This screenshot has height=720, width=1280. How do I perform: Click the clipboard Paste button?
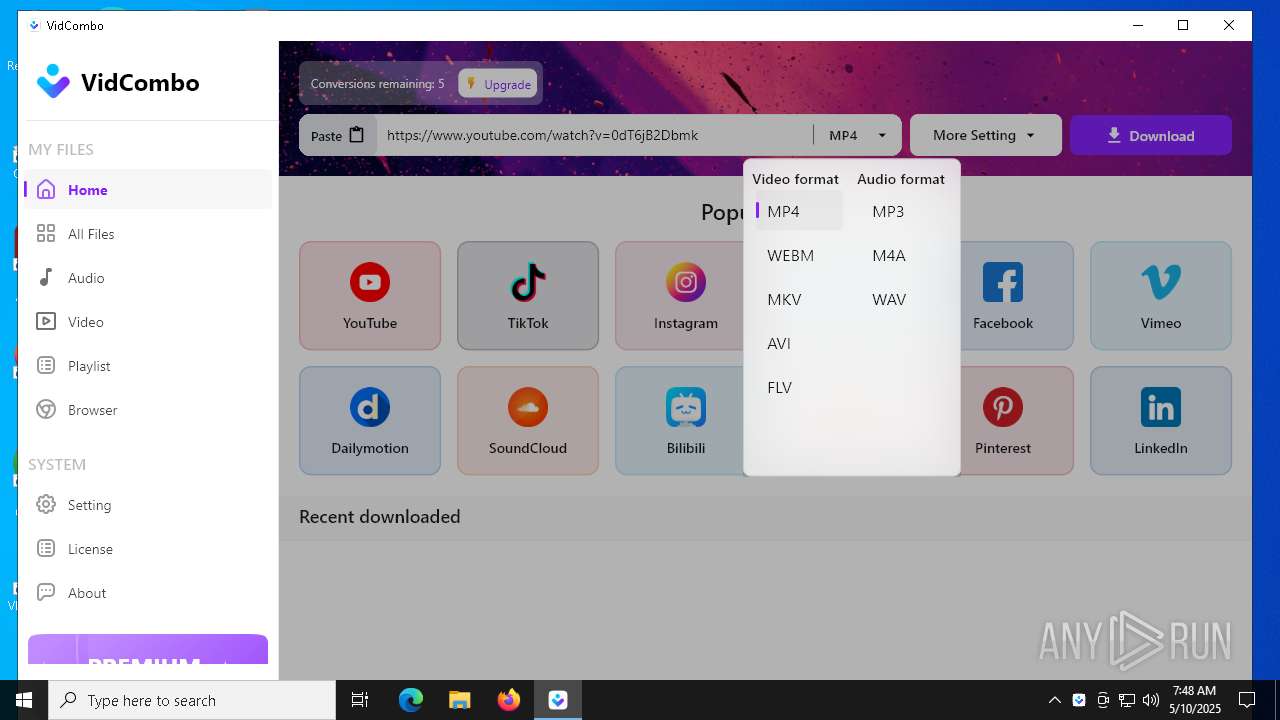(338, 135)
